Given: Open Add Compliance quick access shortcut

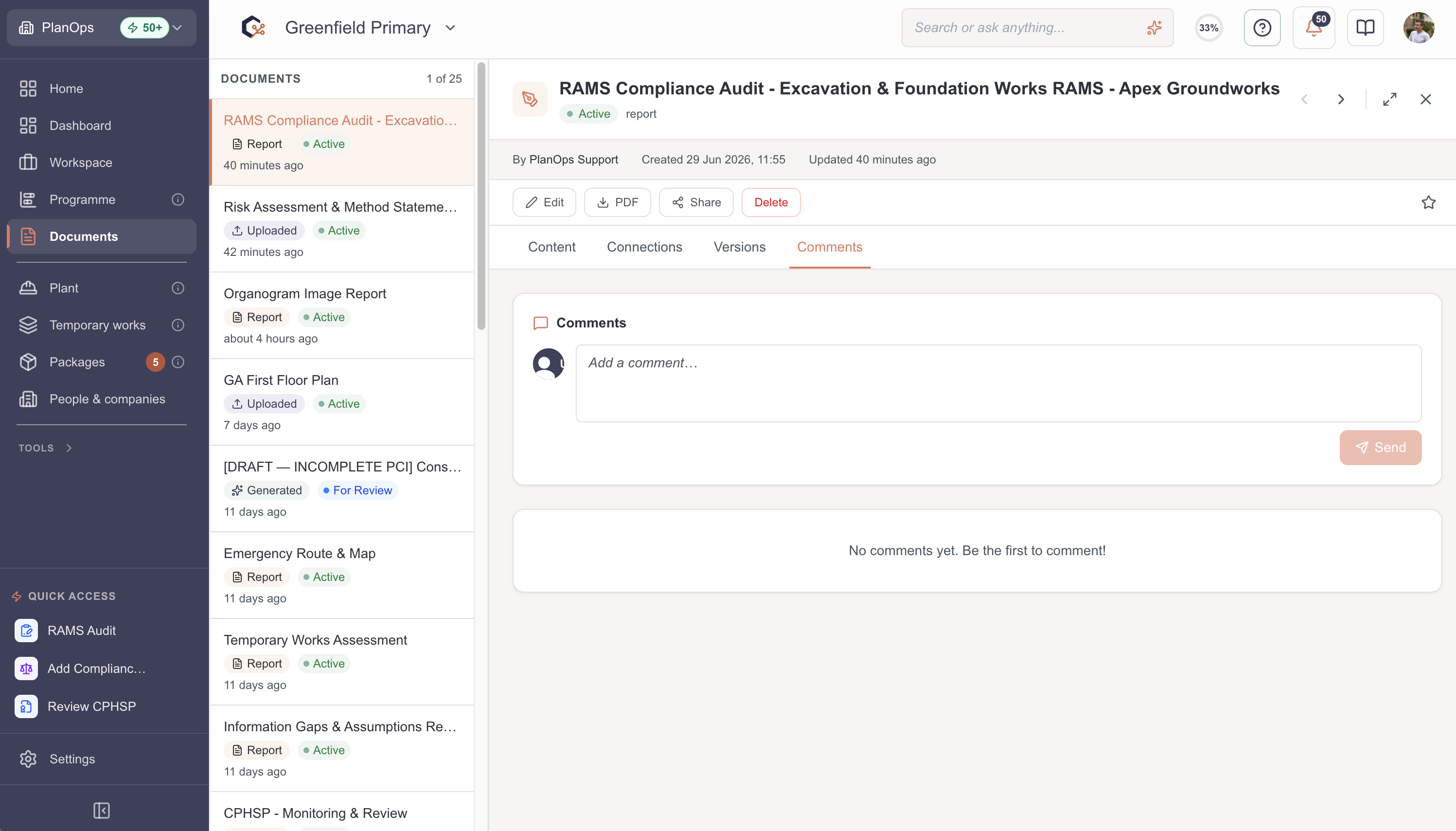Looking at the screenshot, I should tap(102, 668).
